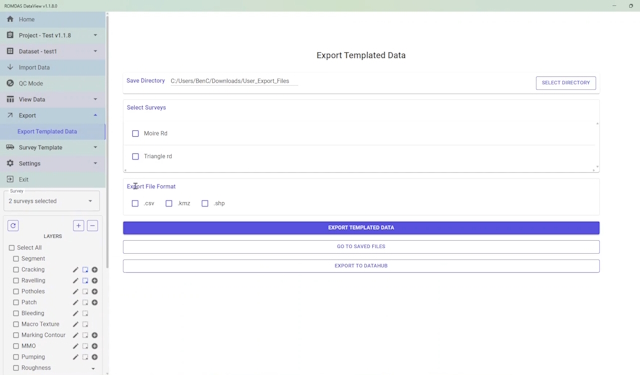Click the plus circle icon for Ravelling layer
640x375 pixels.
pos(94,281)
